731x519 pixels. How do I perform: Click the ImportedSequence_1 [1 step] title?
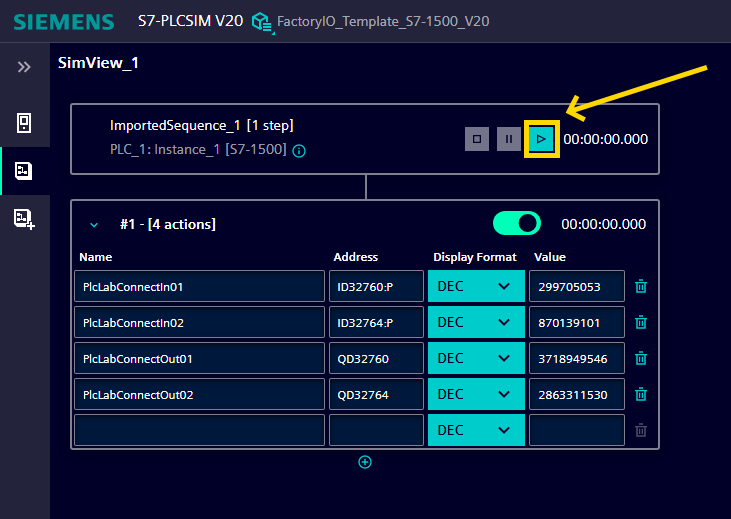click(202, 125)
